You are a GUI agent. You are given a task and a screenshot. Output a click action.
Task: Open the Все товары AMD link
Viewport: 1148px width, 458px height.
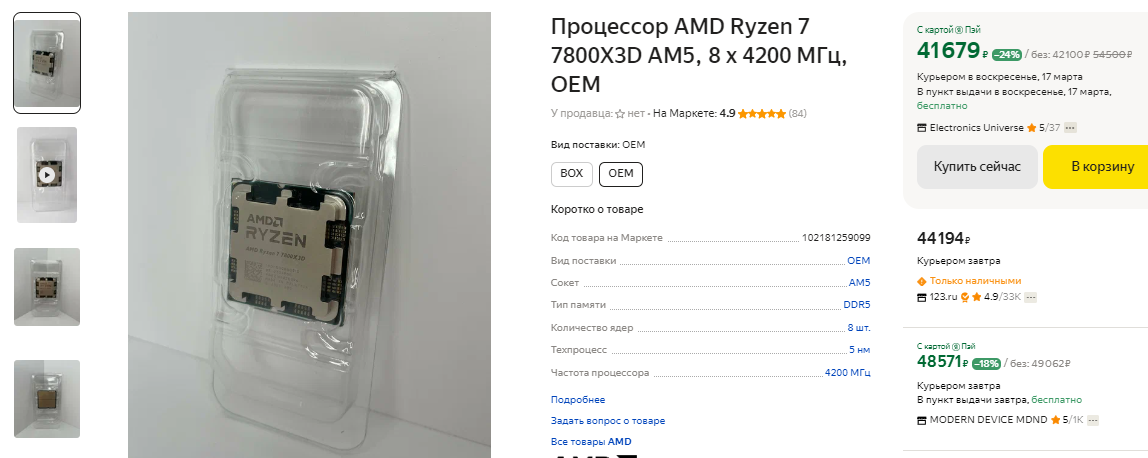pyautogui.click(x=591, y=441)
